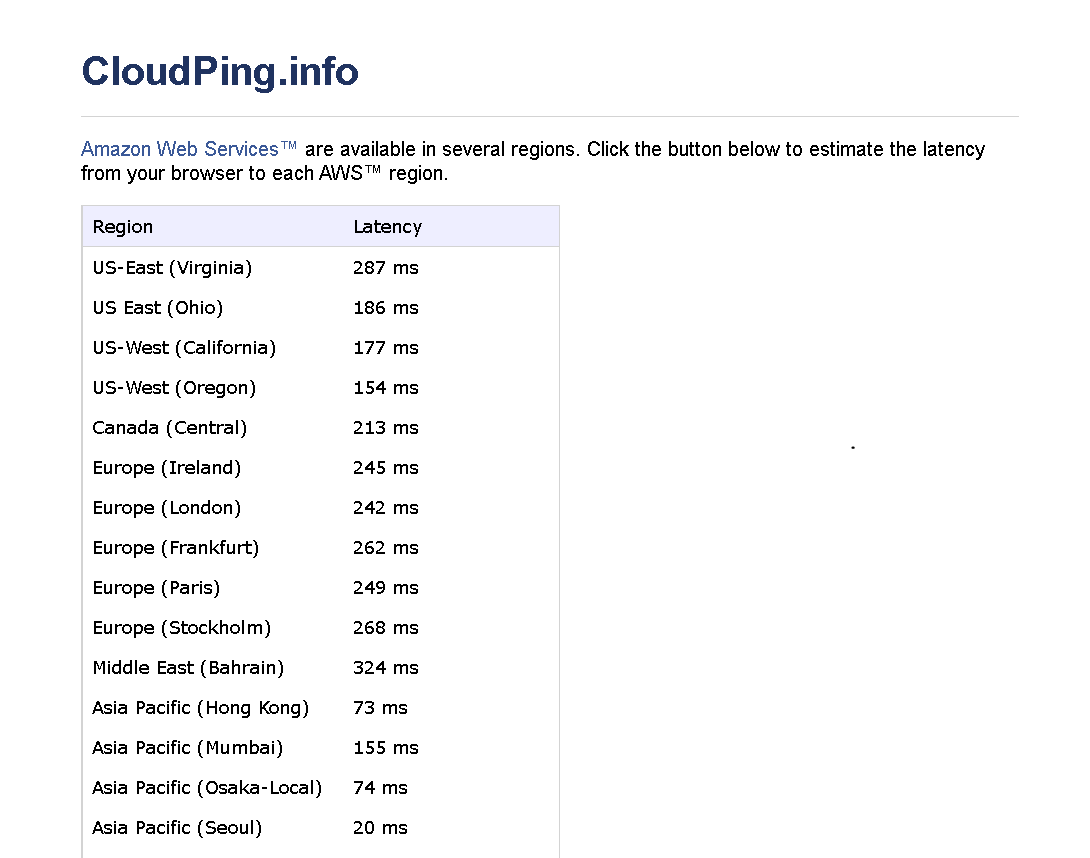Click the Europe (Frankfurt) row label
The image size is (1090, 858).
pos(176,548)
